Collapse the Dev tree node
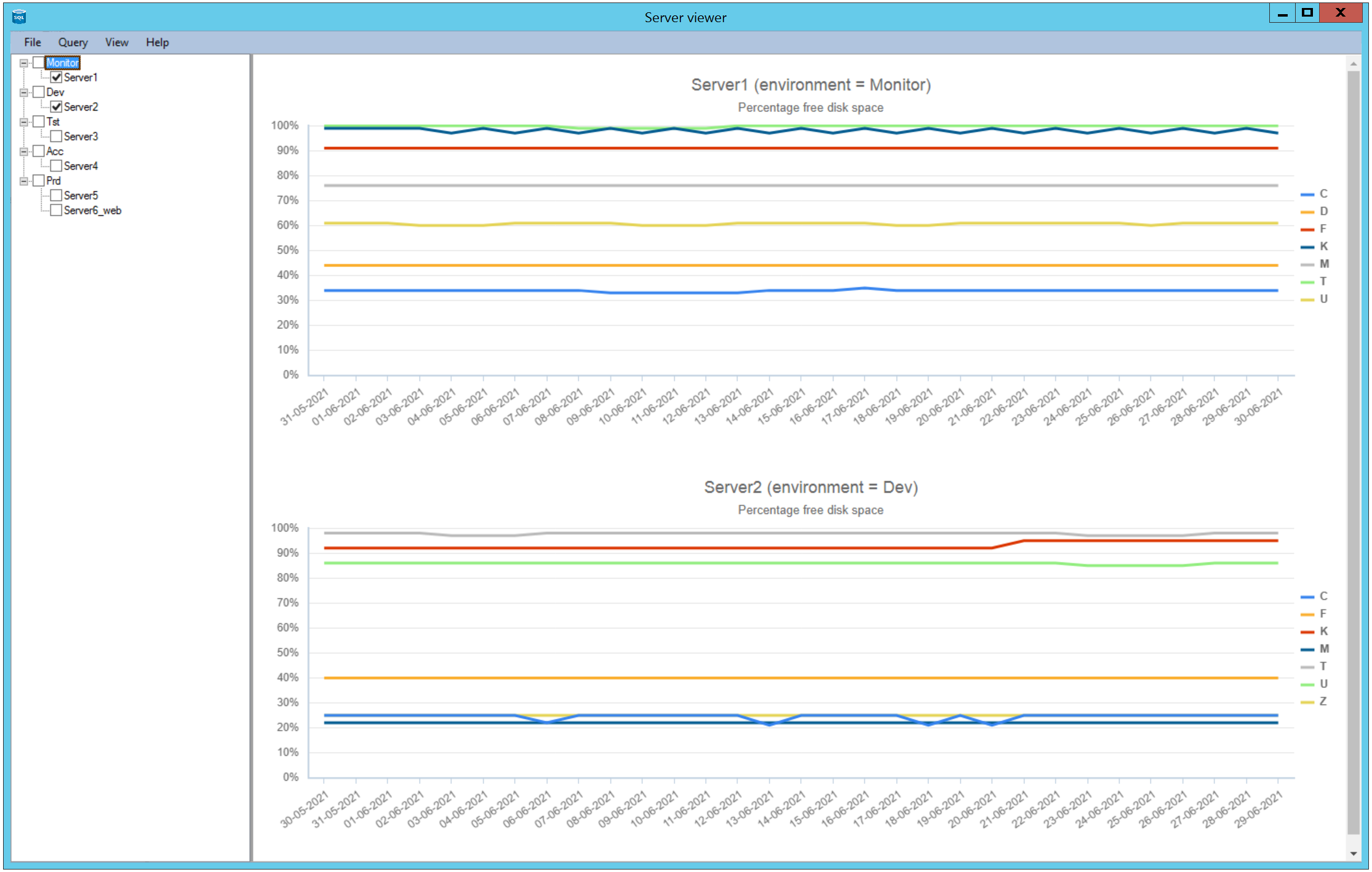Viewport: 1372px width, 872px height. [x=24, y=92]
